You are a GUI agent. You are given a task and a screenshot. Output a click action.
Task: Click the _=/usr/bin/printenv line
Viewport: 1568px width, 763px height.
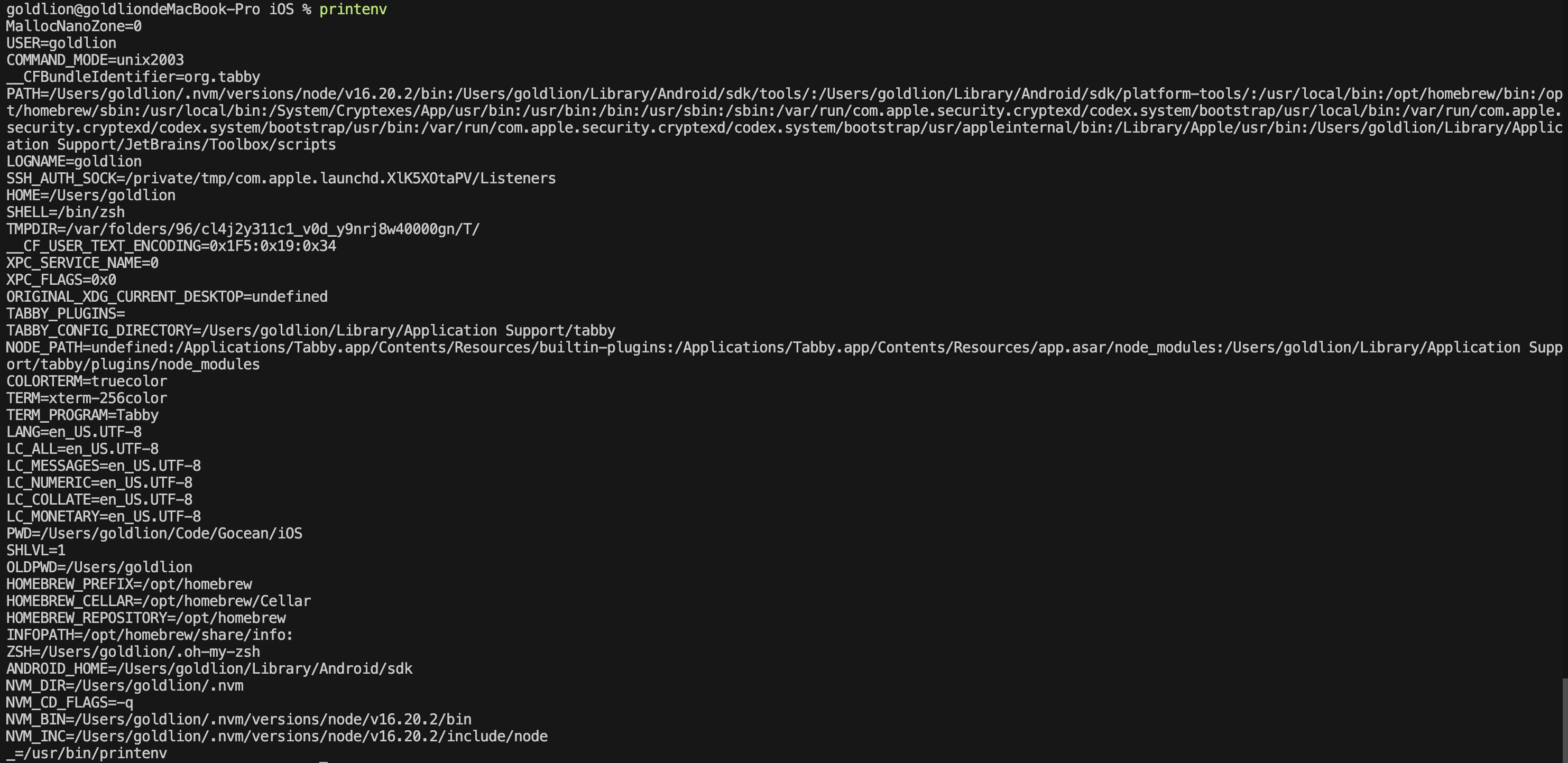click(x=86, y=754)
